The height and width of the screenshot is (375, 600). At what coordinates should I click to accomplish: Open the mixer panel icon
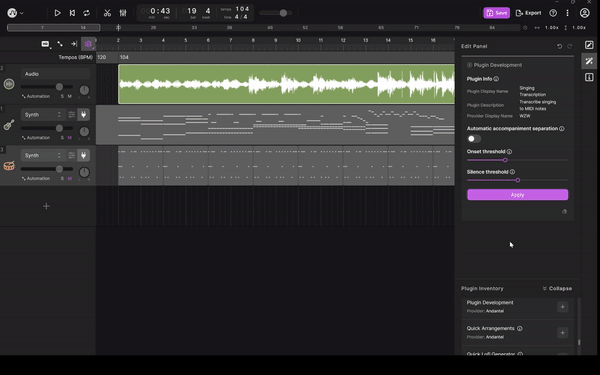click(123, 13)
